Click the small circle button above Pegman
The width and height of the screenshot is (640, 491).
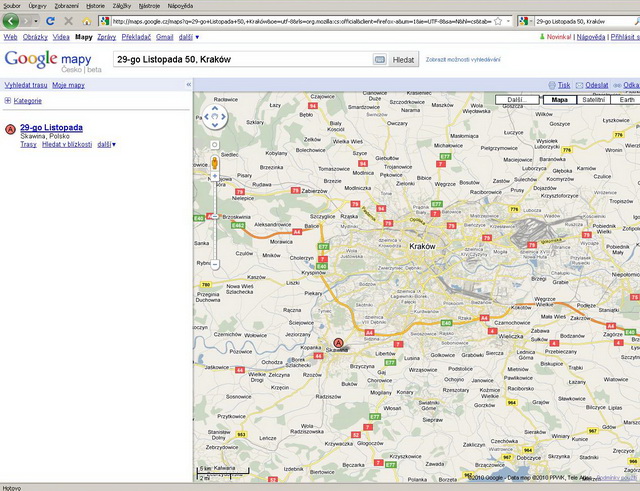(215, 145)
